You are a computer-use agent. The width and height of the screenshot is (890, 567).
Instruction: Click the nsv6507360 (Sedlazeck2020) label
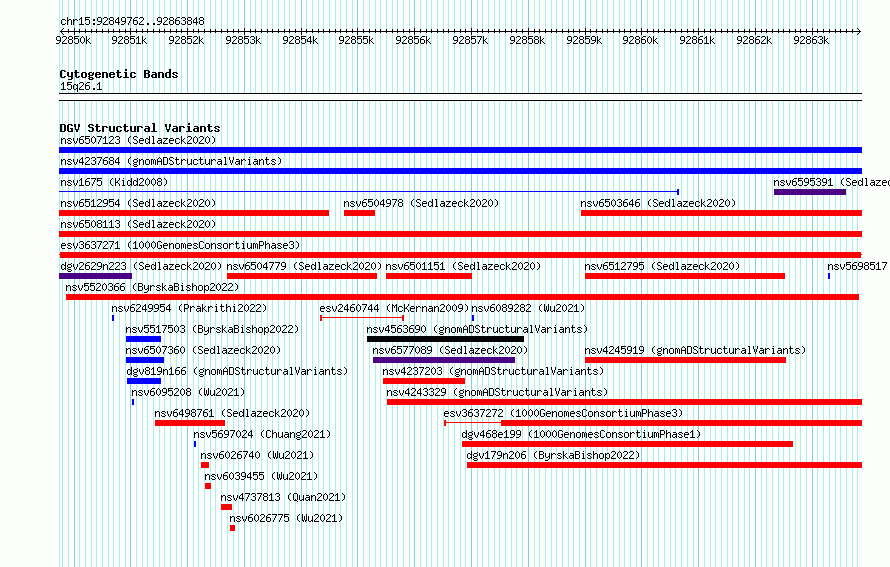(203, 350)
